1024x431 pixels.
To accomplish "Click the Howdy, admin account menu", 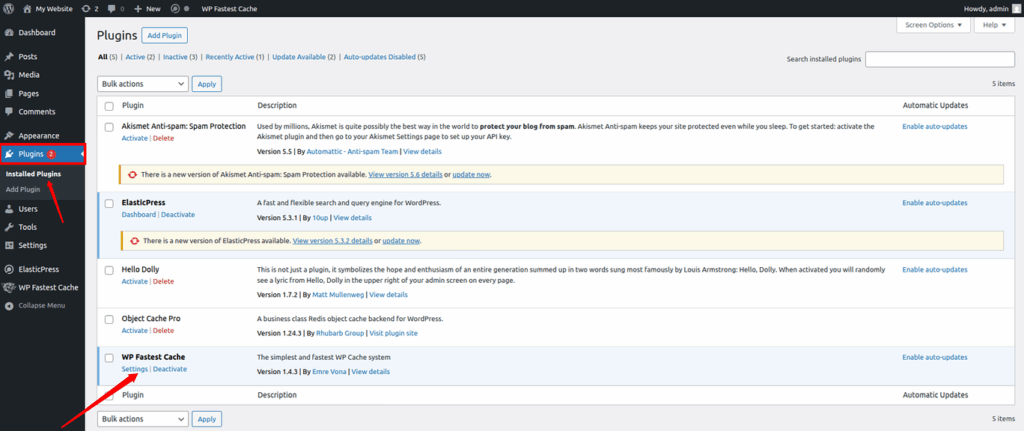I will (991, 9).
